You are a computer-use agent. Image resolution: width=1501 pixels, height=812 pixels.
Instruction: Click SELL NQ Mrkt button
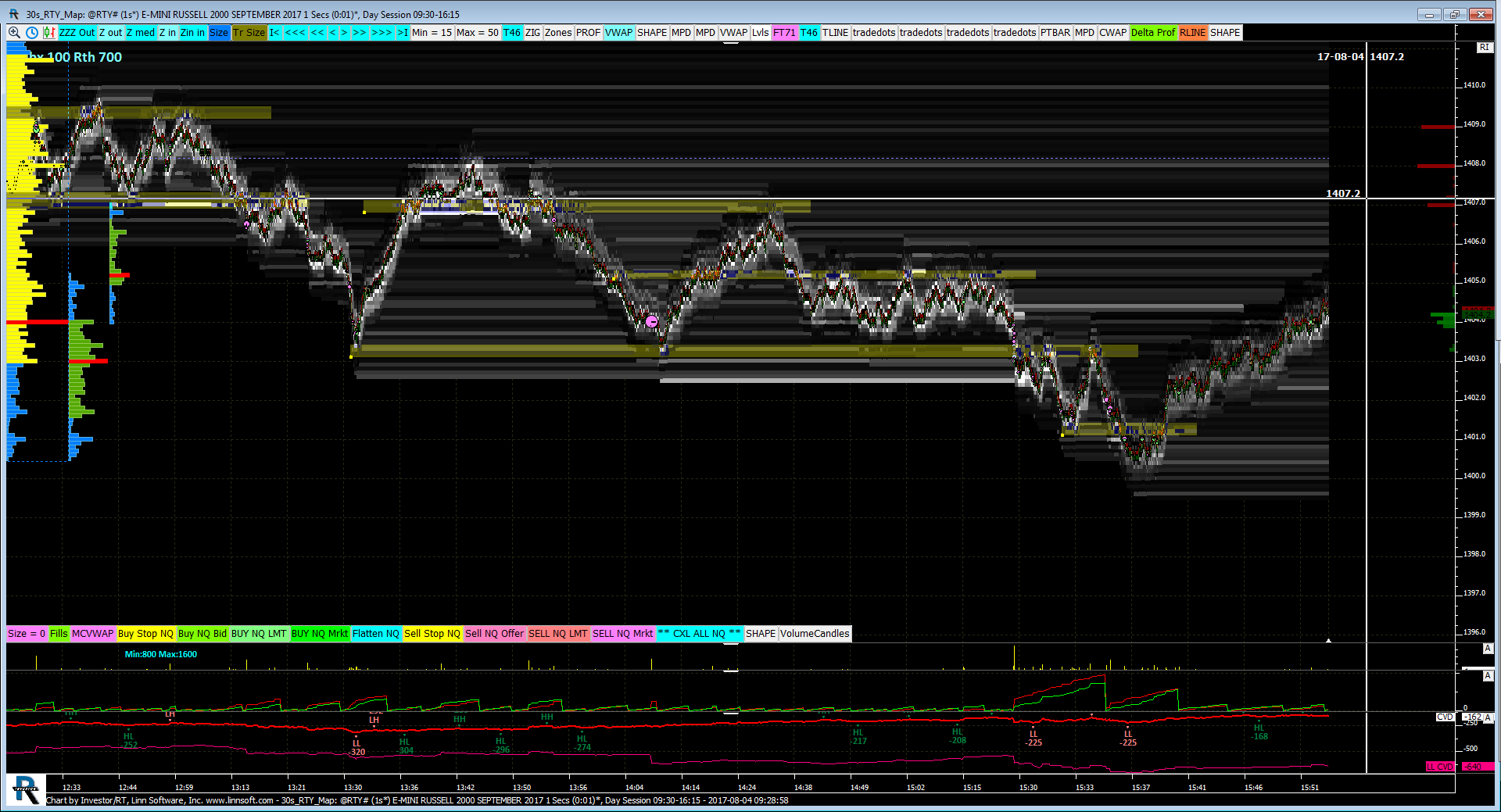[x=623, y=634]
